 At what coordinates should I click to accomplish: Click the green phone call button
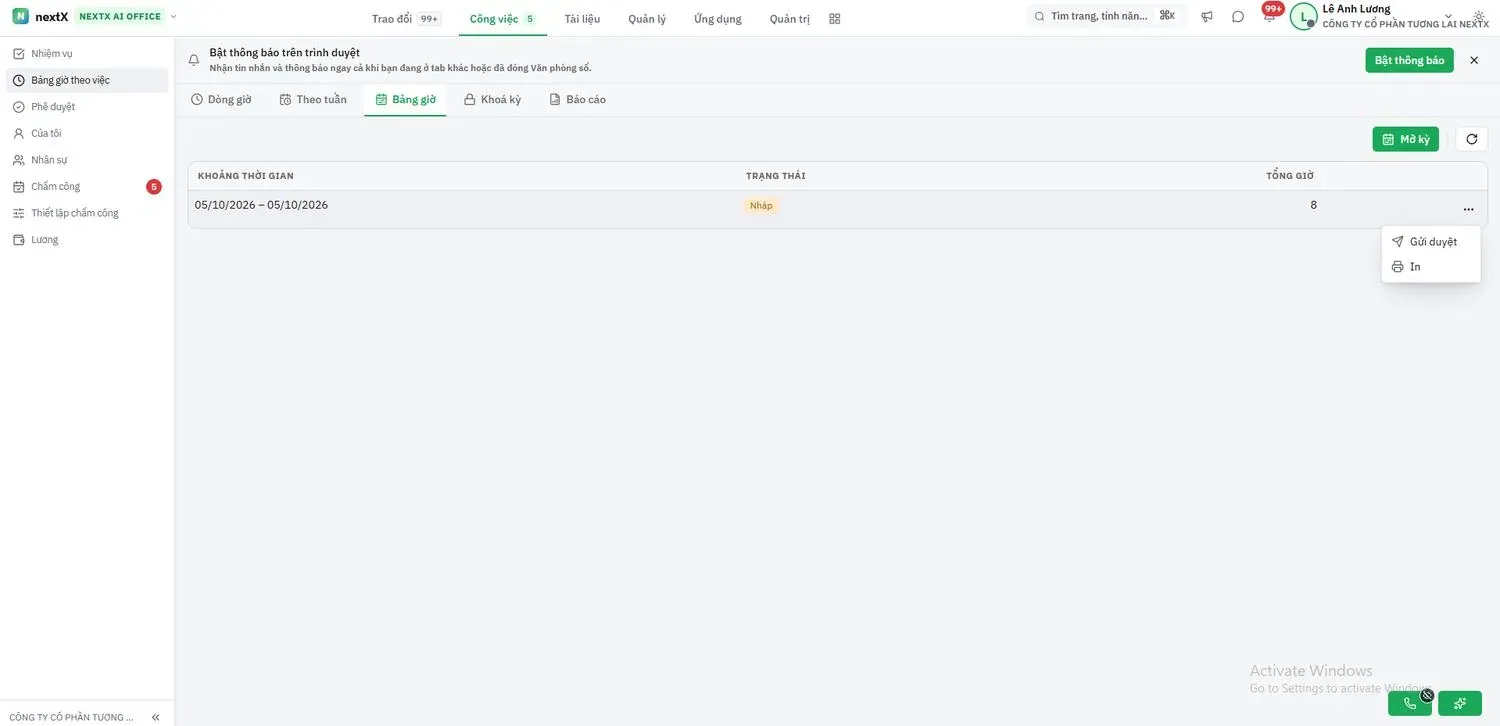(x=1410, y=703)
